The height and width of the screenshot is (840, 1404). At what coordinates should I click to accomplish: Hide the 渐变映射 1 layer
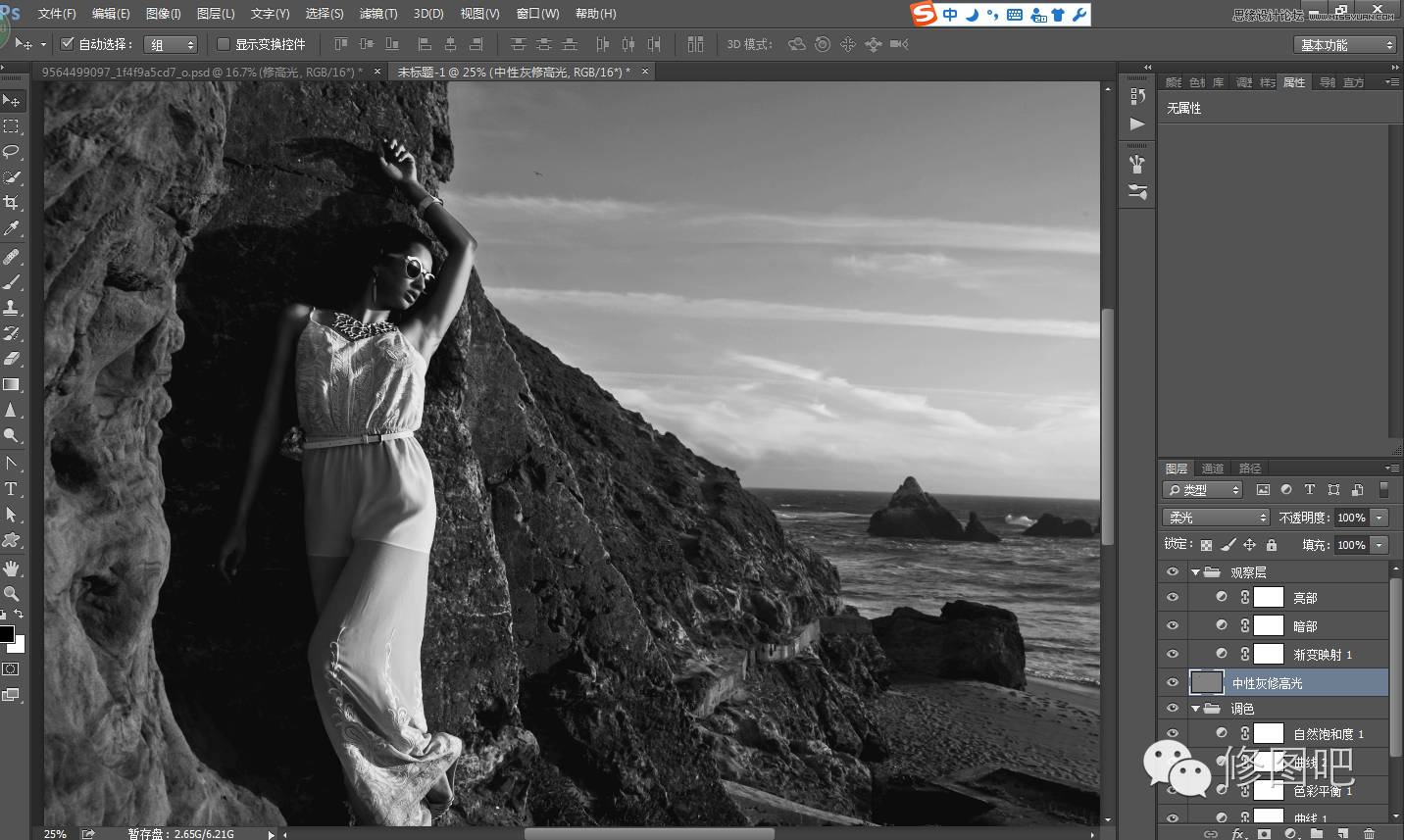tap(1173, 654)
